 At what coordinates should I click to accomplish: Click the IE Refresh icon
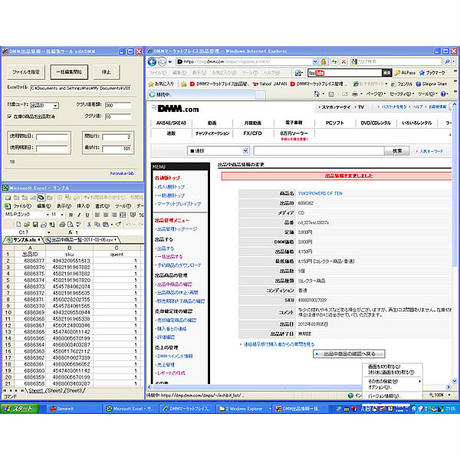(334, 62)
